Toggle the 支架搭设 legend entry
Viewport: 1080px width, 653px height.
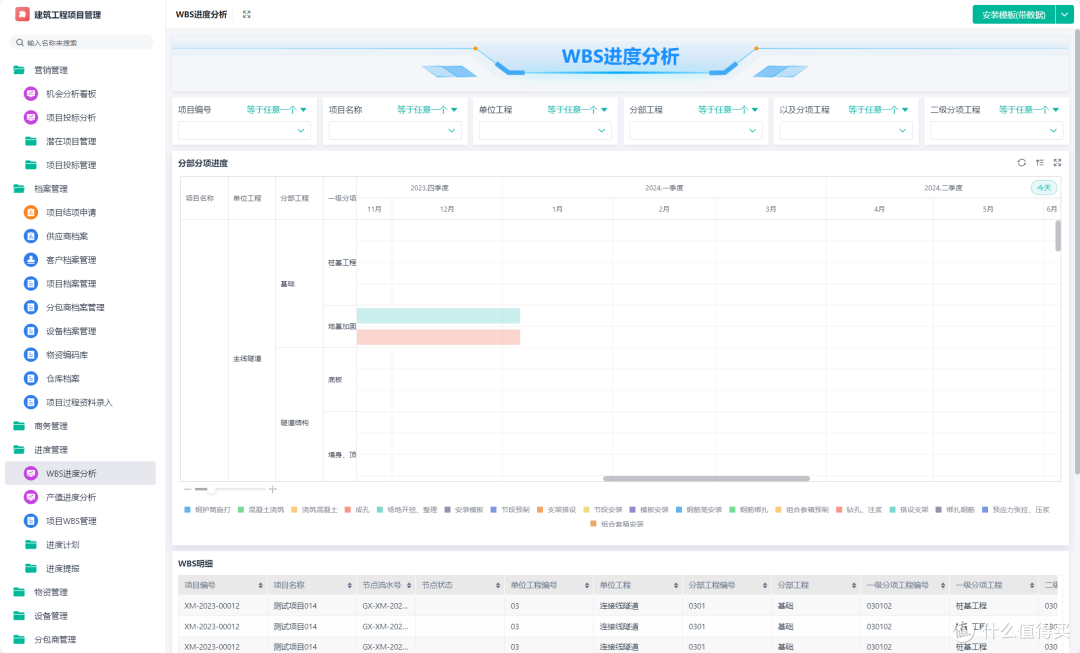(x=556, y=510)
